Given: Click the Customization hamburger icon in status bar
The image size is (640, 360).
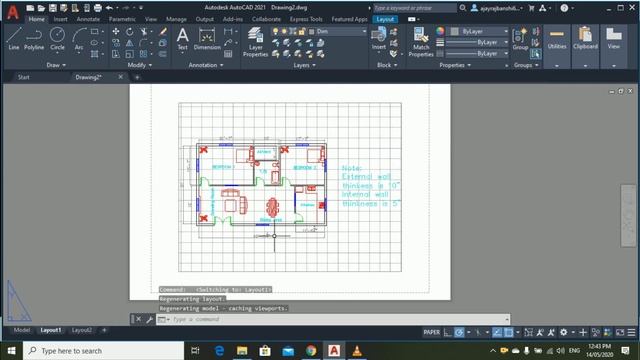Looking at the screenshot, I should click(631, 333).
